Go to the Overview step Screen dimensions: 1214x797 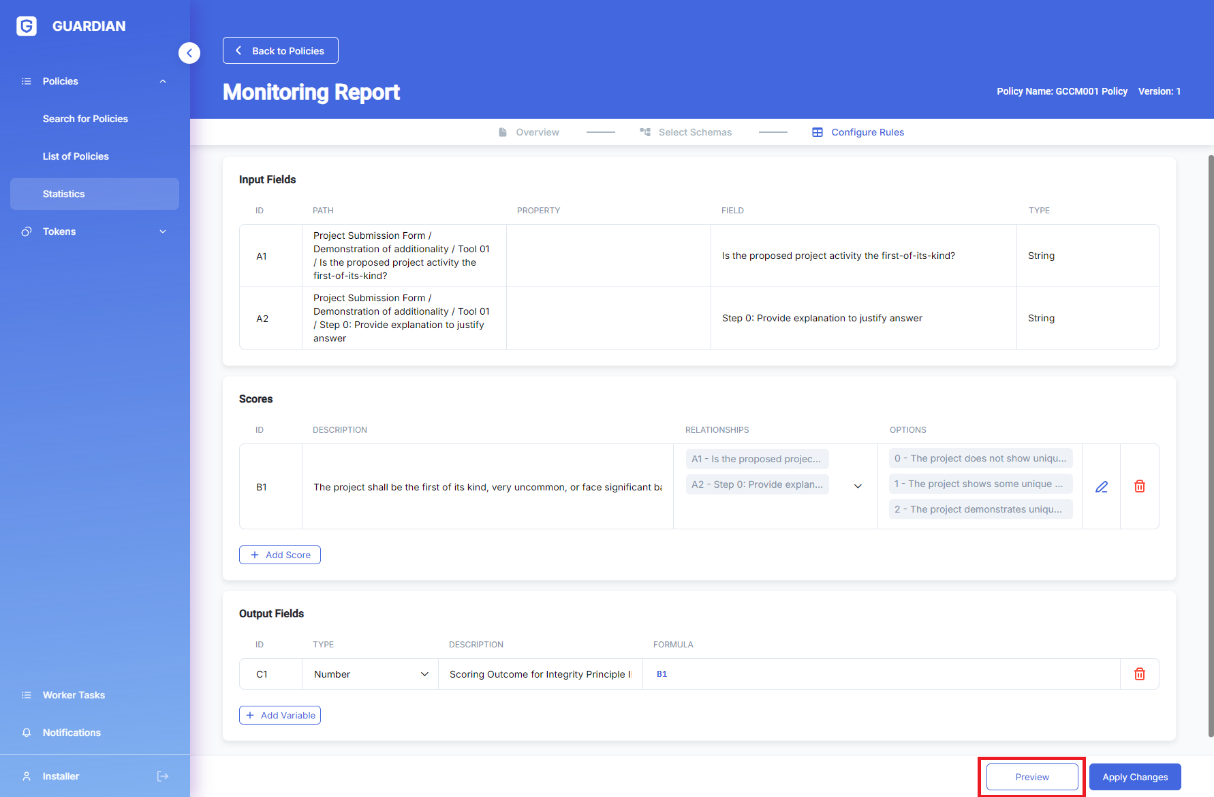coord(529,132)
